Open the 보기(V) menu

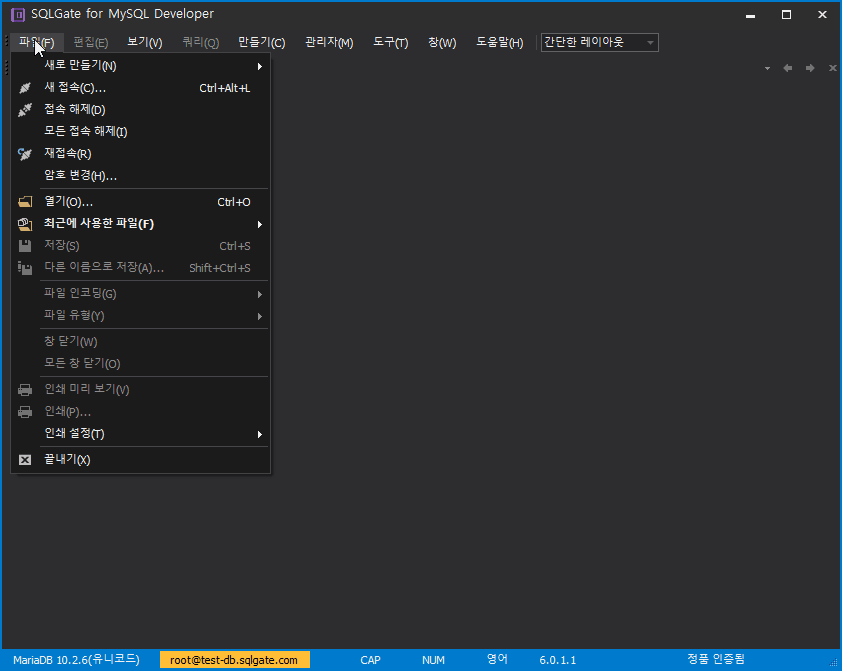(x=144, y=42)
